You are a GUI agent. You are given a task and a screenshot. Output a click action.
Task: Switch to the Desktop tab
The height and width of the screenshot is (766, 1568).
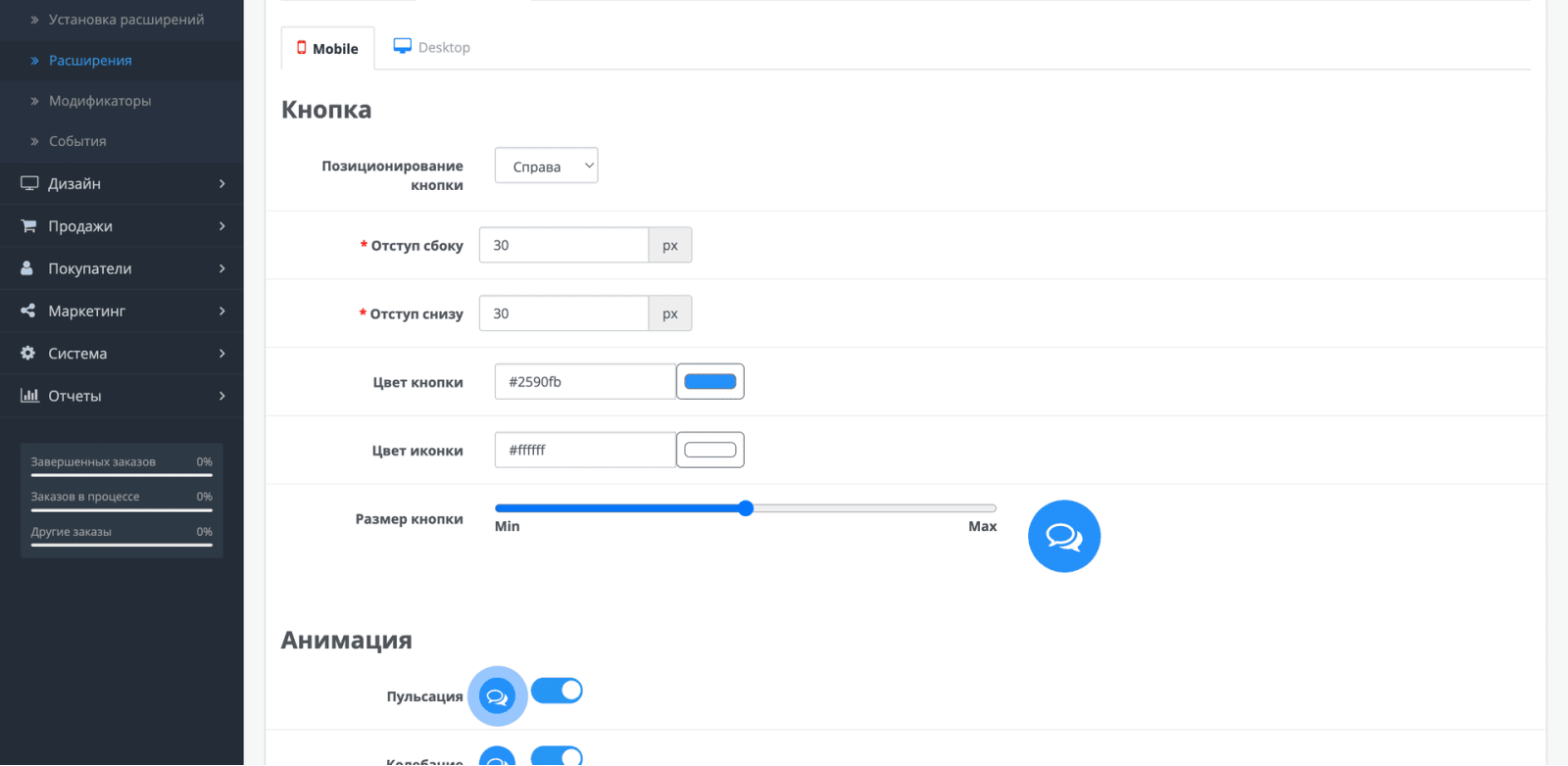[431, 47]
